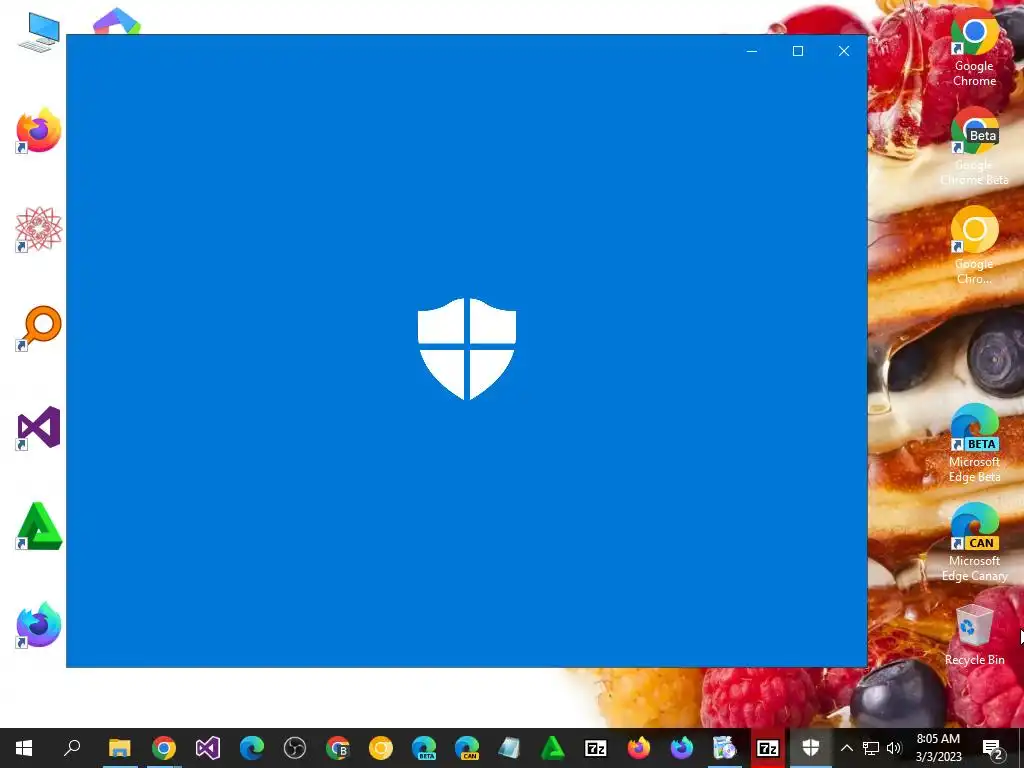Select the Recycle Bin on the desktop
The image size is (1024, 768).
pos(974,635)
